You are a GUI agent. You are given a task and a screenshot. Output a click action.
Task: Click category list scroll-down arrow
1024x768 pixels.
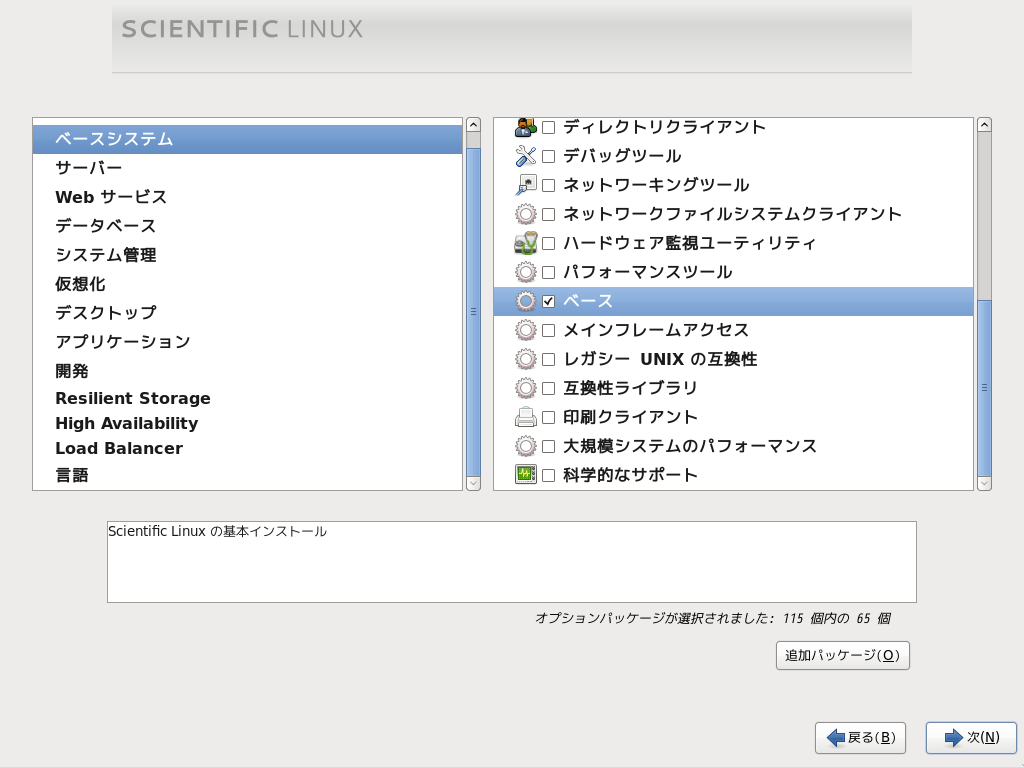(473, 483)
